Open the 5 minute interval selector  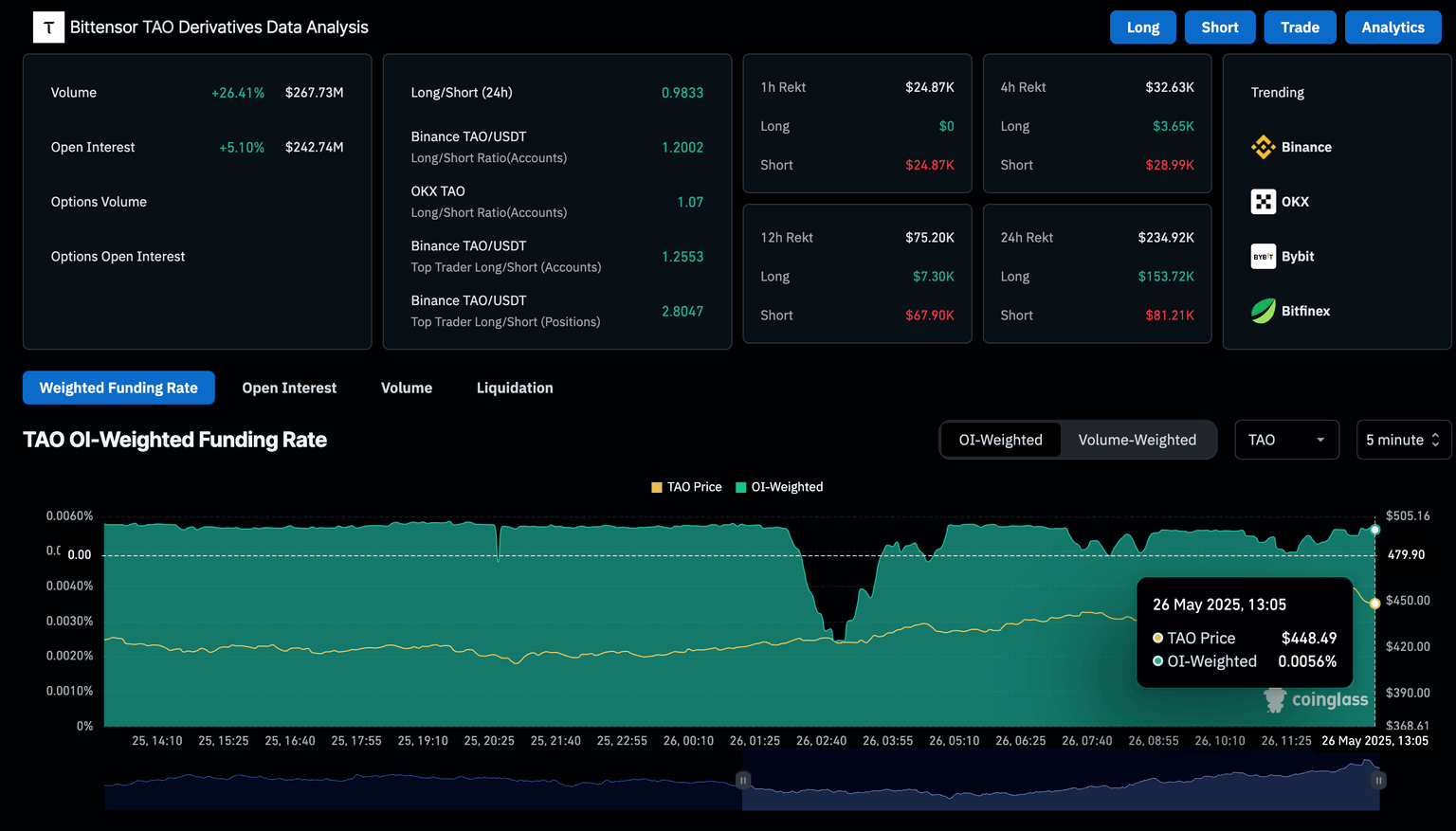(1403, 440)
